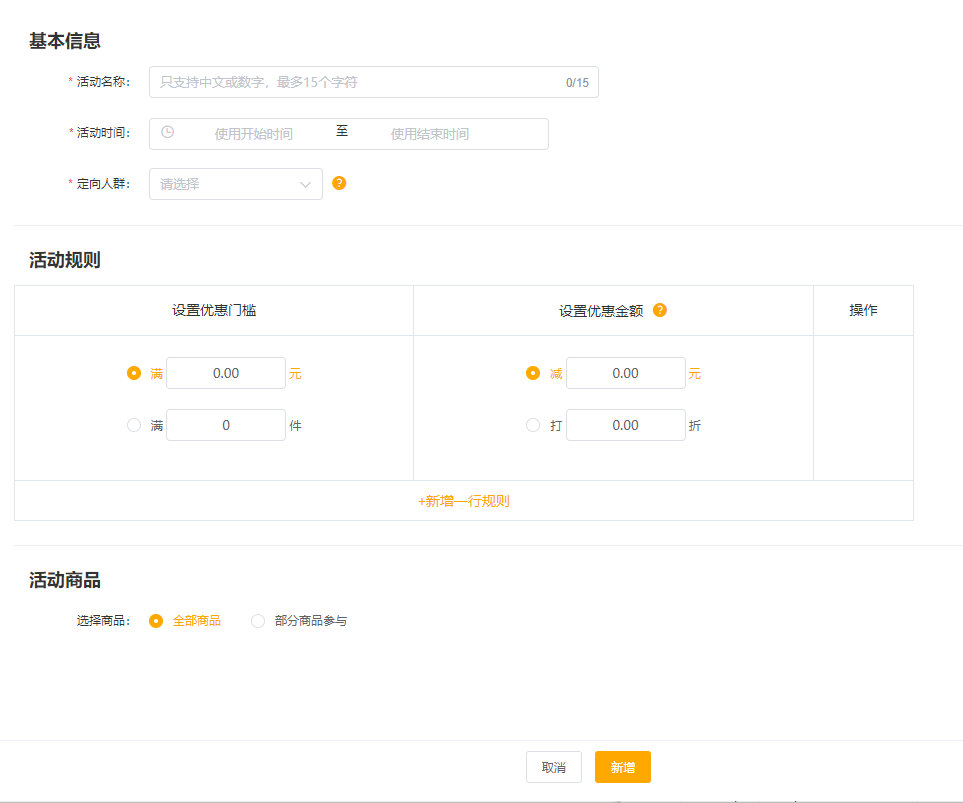Choose 全部商品 radio option

(156, 621)
